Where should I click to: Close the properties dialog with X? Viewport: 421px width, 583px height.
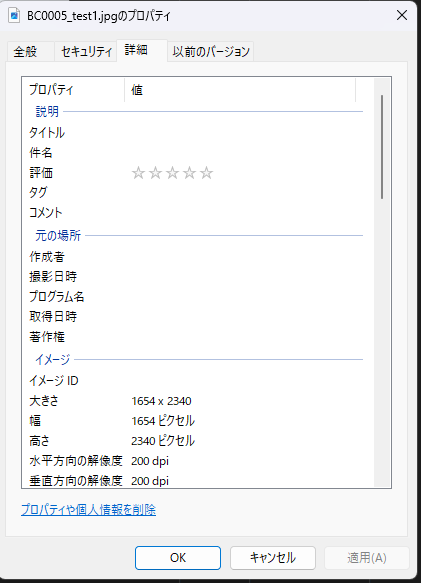(x=402, y=15)
